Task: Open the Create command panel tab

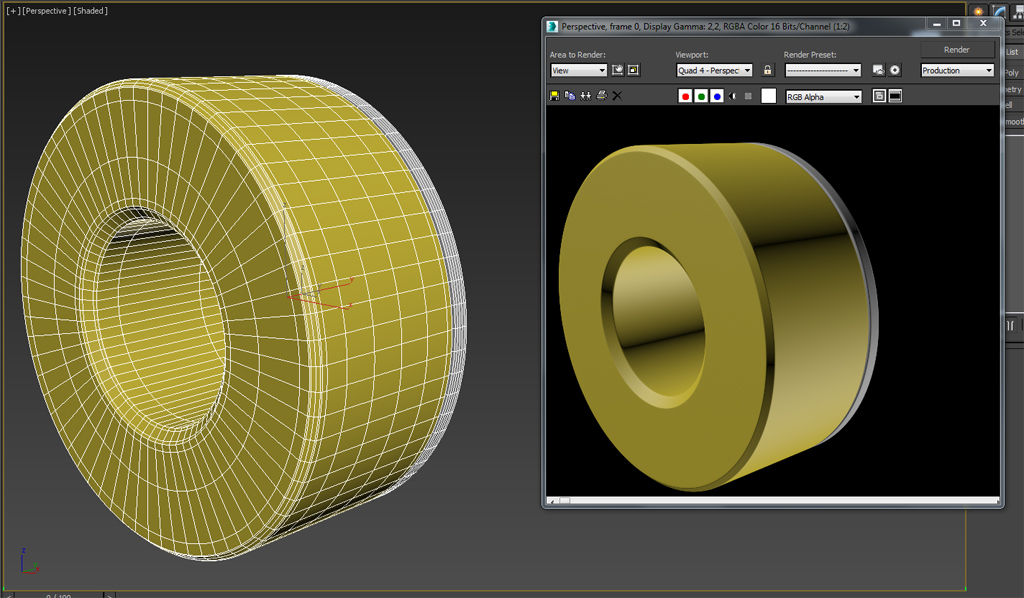Action: (x=978, y=11)
